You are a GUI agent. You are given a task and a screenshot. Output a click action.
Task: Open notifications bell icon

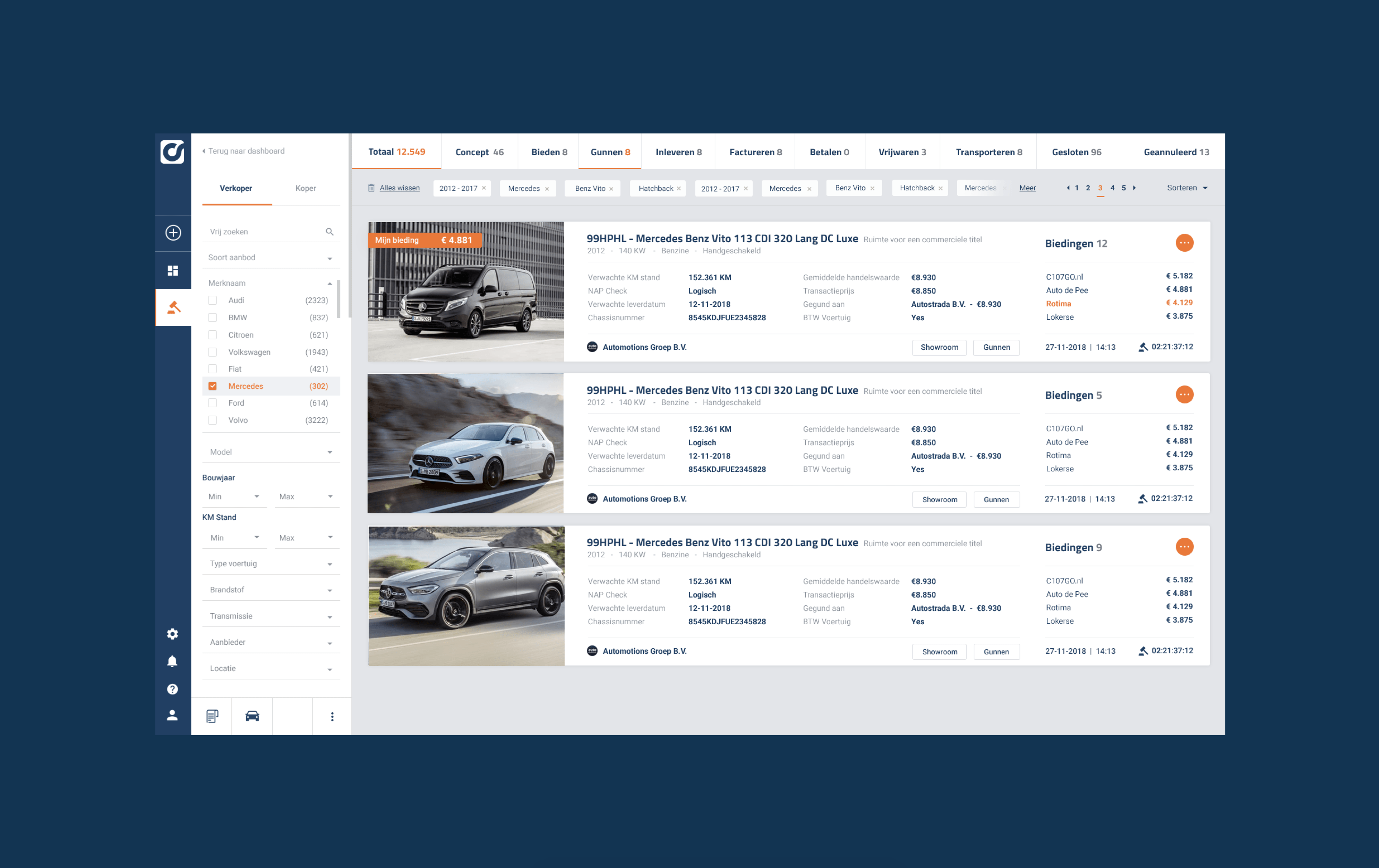(x=172, y=661)
